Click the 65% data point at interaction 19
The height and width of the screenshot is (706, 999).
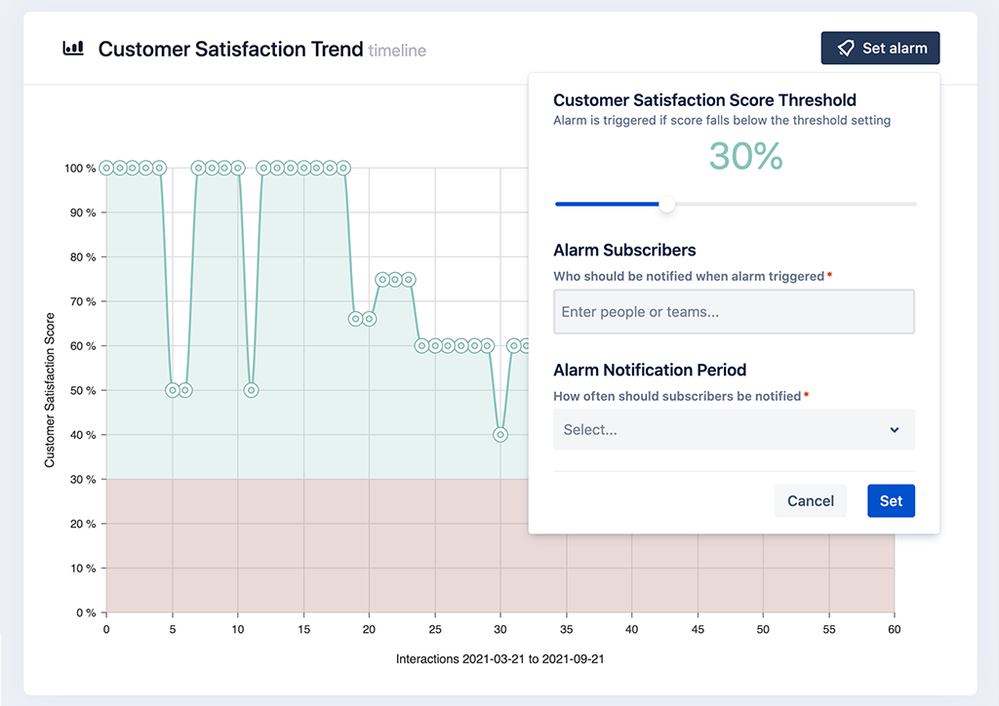356,319
